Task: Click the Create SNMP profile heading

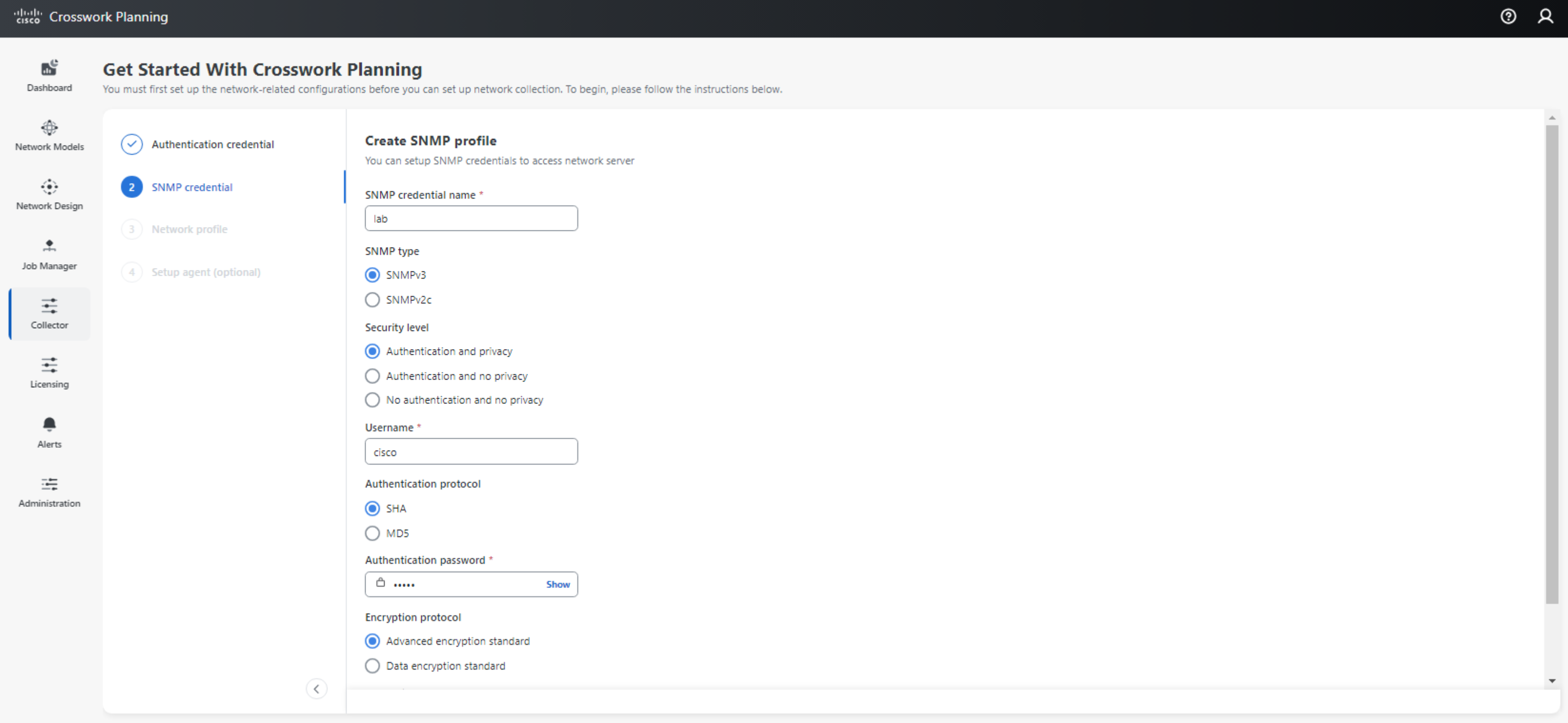Action: point(430,141)
